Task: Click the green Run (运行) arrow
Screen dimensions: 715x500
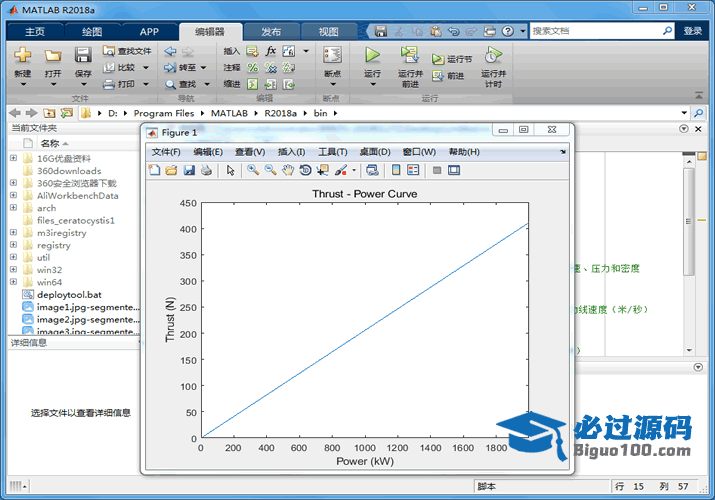Action: [x=373, y=55]
